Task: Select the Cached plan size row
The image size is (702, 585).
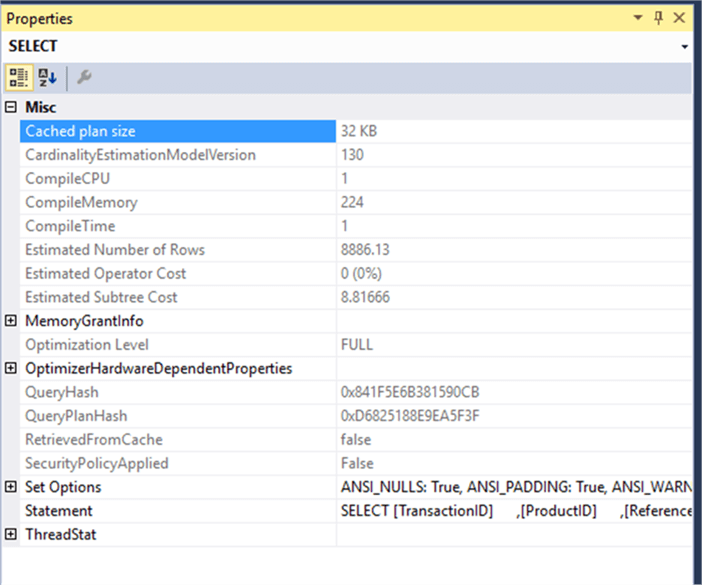Action: [80, 131]
